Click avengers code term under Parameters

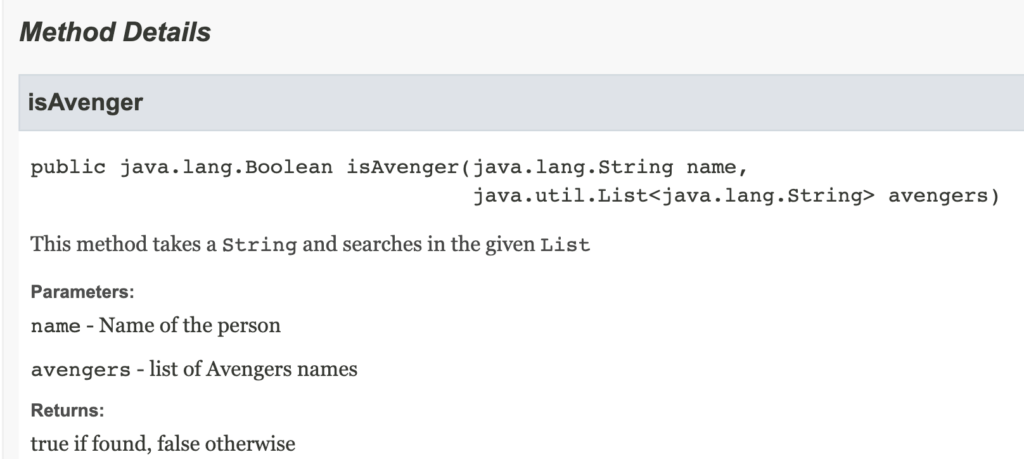[80, 370]
